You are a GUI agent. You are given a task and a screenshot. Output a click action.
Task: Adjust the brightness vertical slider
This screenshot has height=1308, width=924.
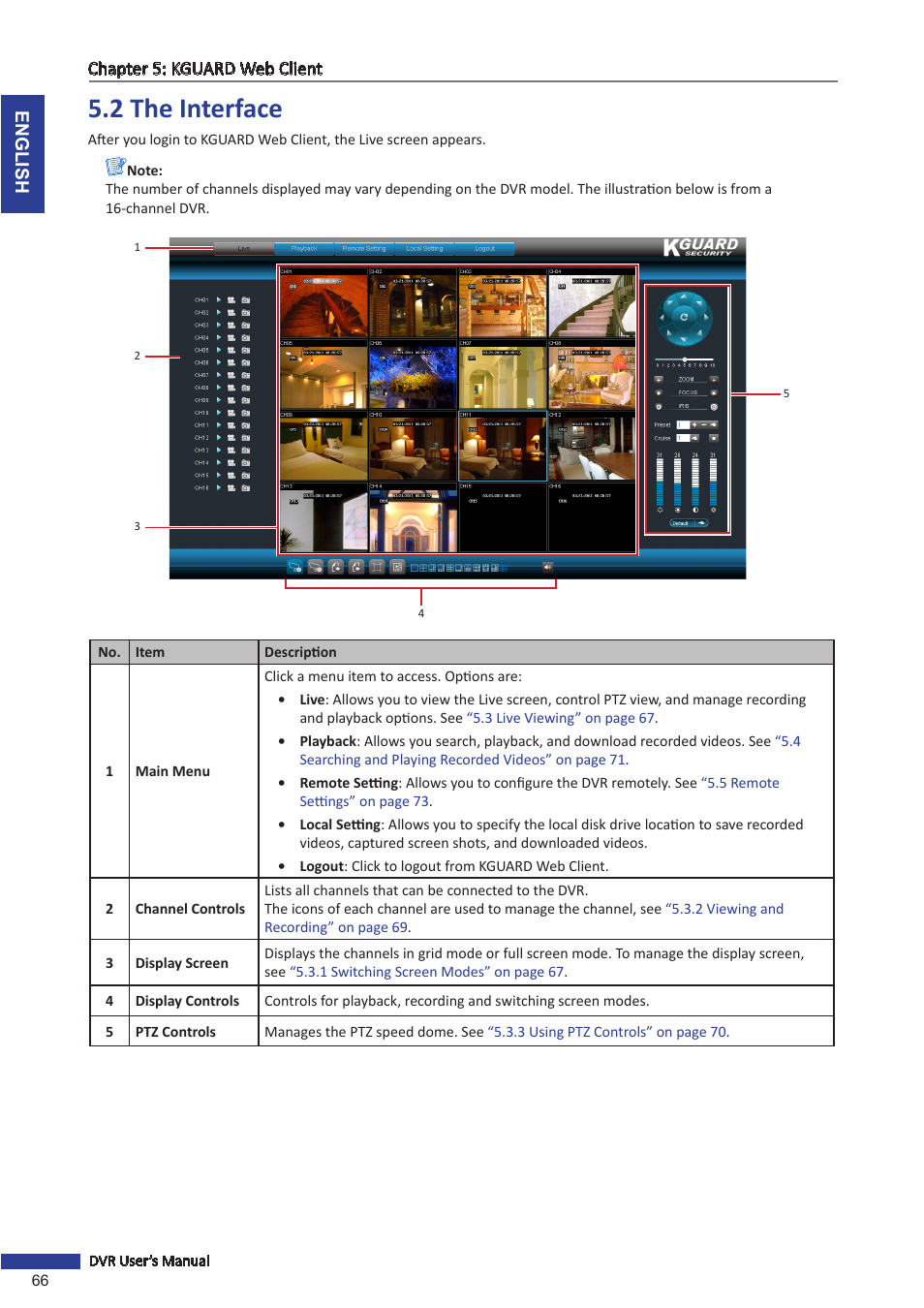tap(660, 482)
